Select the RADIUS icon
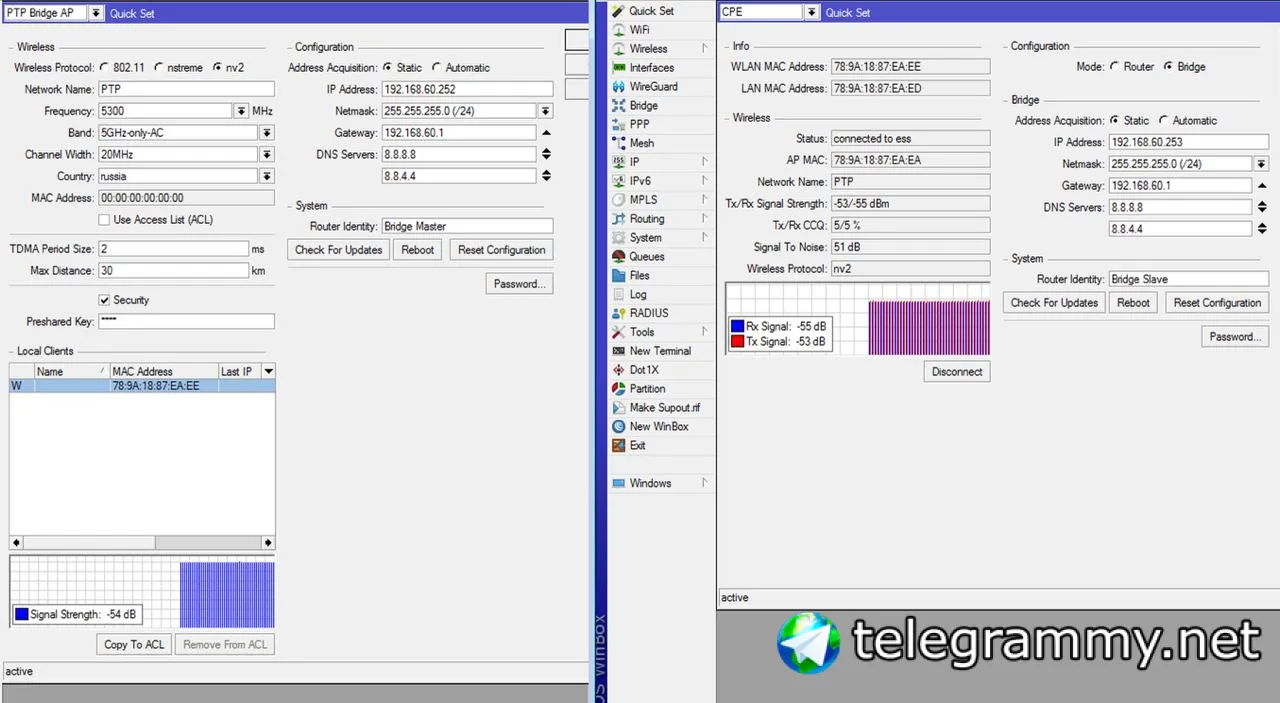 pyautogui.click(x=619, y=313)
